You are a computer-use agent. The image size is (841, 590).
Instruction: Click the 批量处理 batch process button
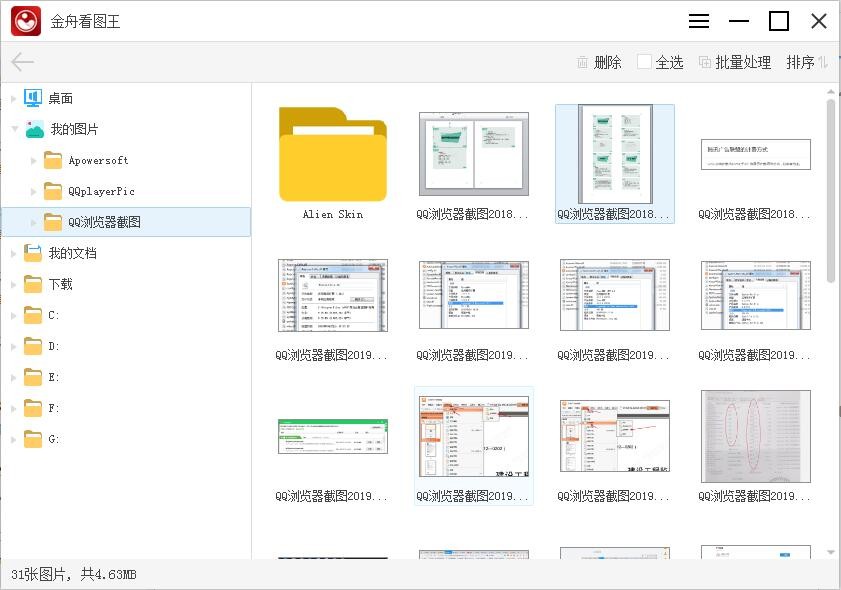pyautogui.click(x=744, y=61)
